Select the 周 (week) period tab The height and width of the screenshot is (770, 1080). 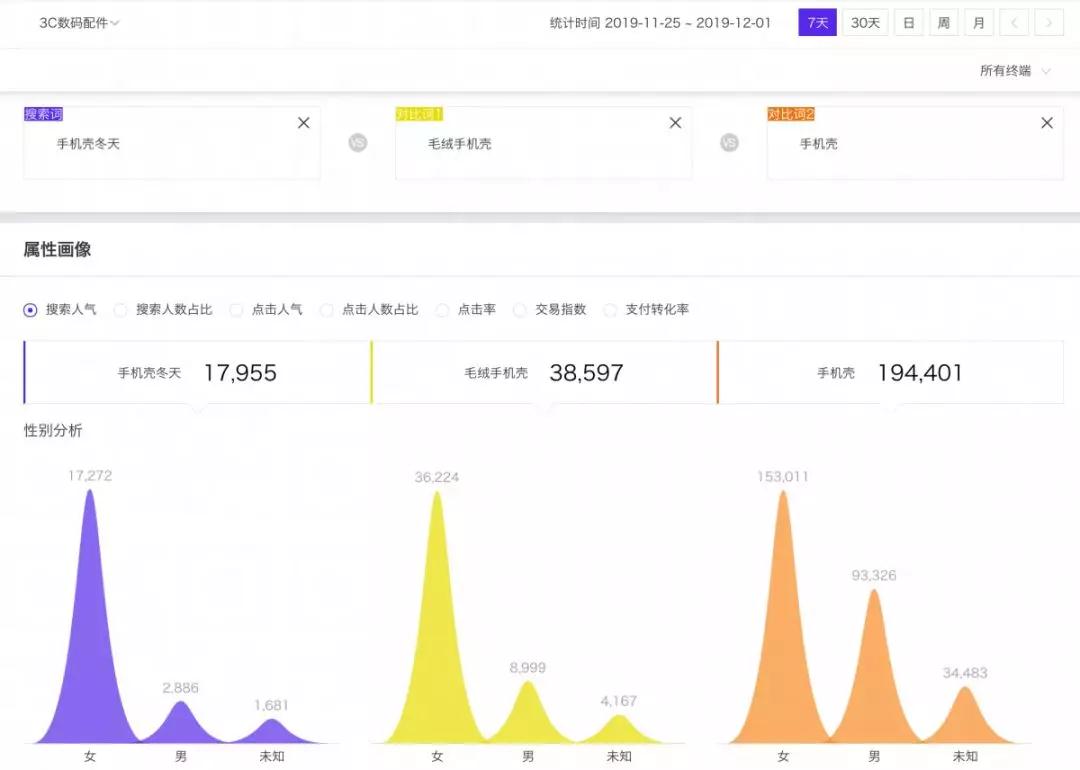944,23
